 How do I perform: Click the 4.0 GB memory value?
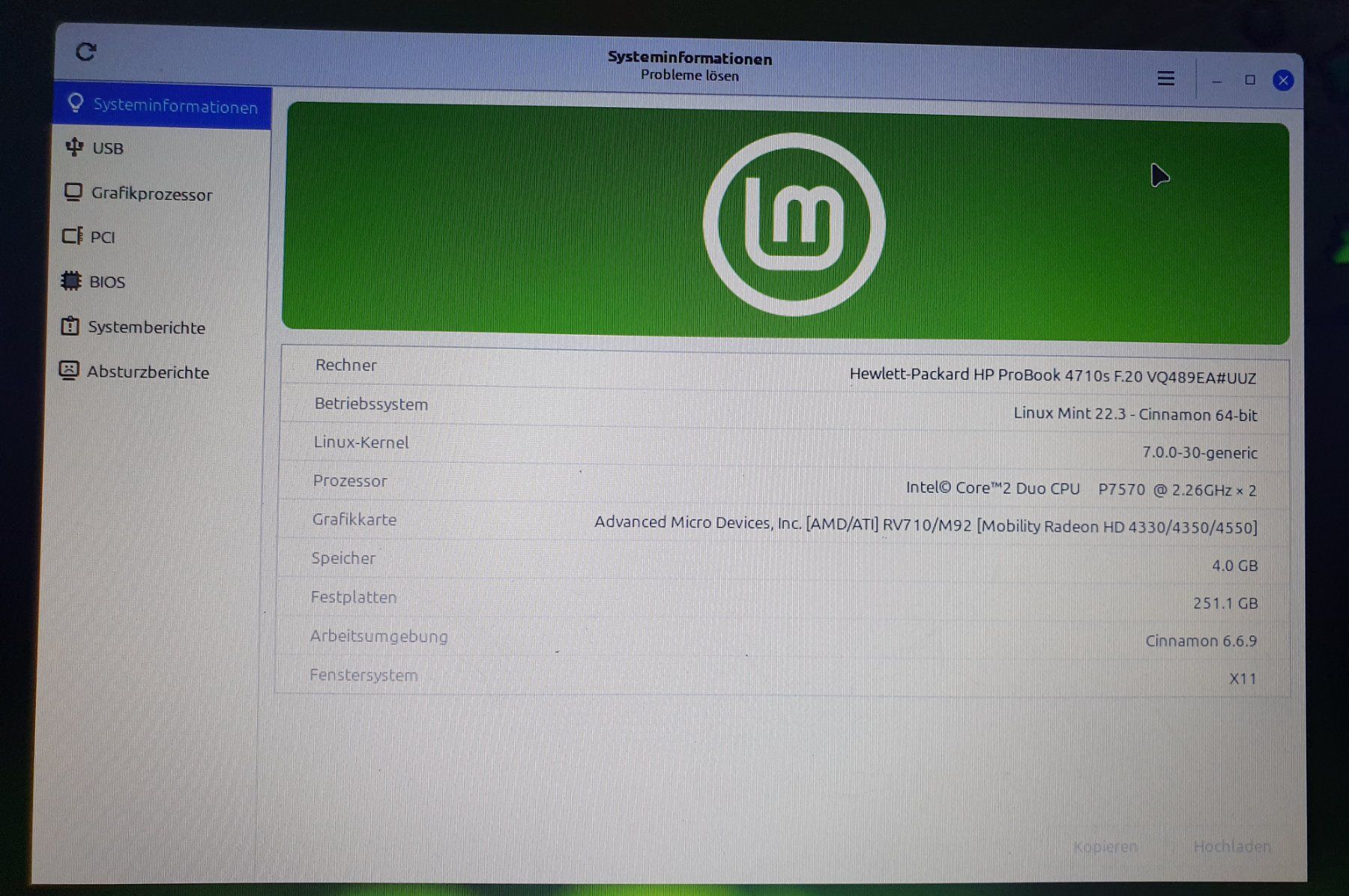point(1235,566)
